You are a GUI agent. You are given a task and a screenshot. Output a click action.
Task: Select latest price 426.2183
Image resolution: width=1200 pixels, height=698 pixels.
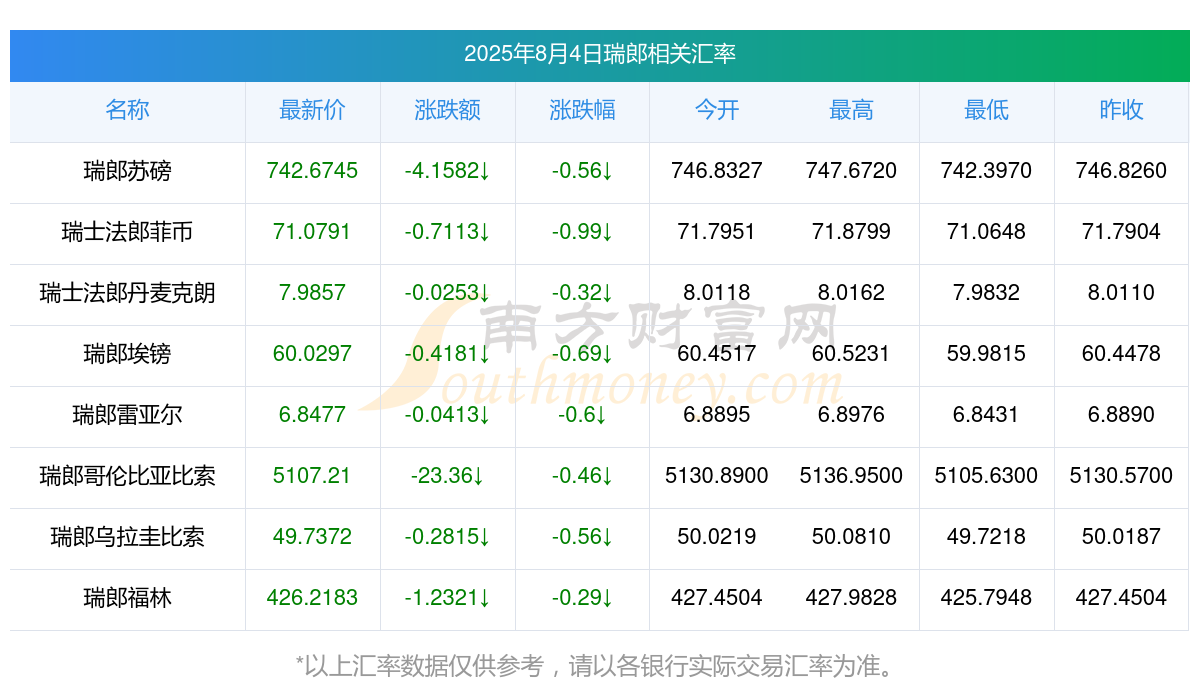coord(312,597)
